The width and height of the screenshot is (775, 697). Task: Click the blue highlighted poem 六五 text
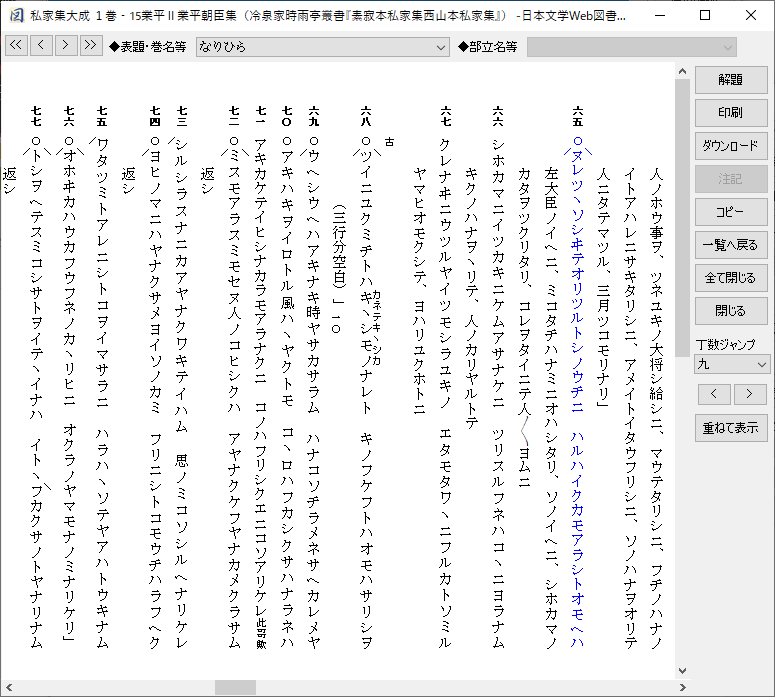pos(577,392)
